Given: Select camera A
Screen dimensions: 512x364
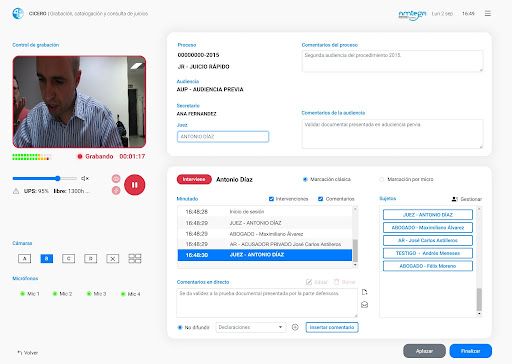Looking at the screenshot, I should 25,258.
